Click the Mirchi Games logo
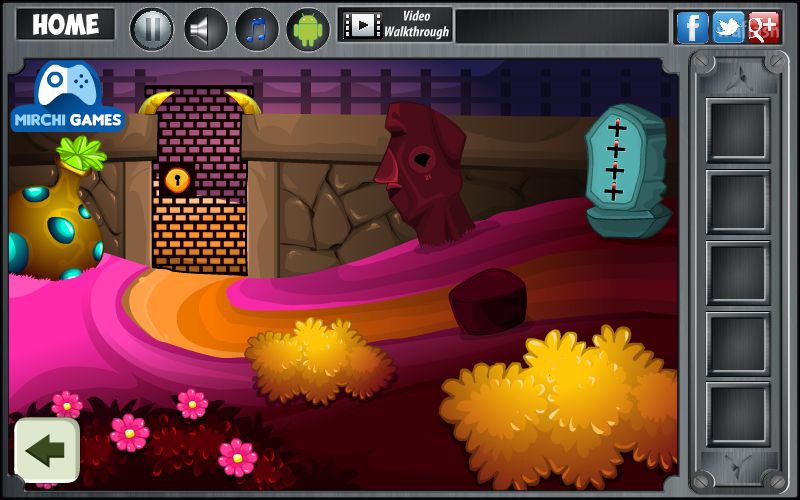Screen dimensions: 800x500 coord(67,97)
